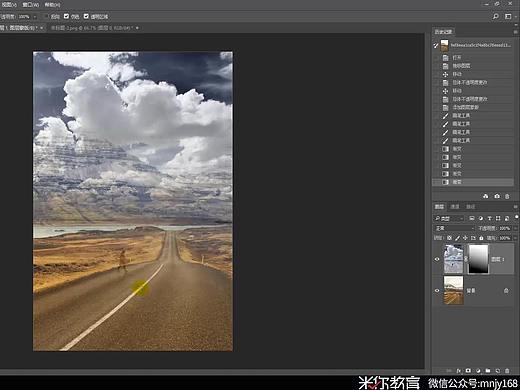Open the Window (W) menu
Image resolution: width=520 pixels, height=390 pixels.
[x=31, y=5]
